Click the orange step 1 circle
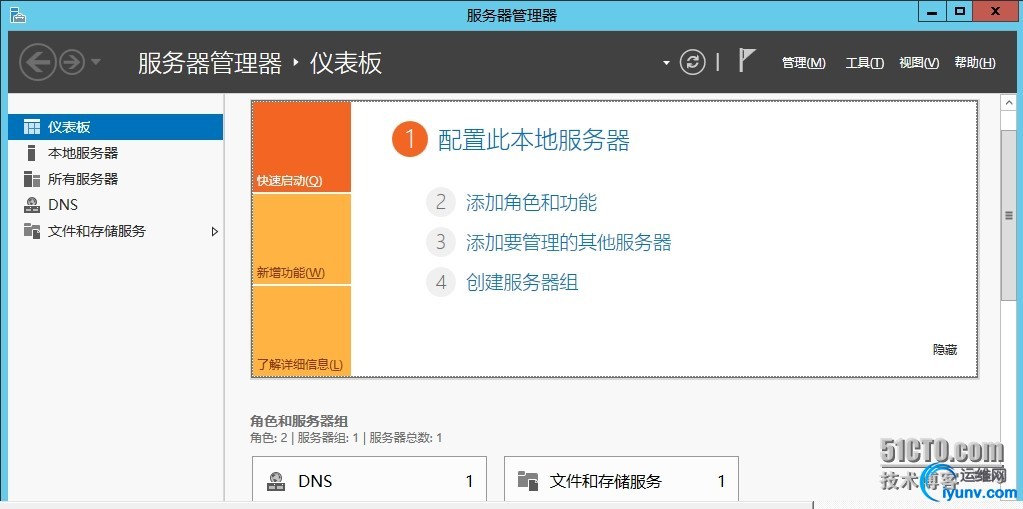The width and height of the screenshot is (1023, 509). tap(409, 140)
